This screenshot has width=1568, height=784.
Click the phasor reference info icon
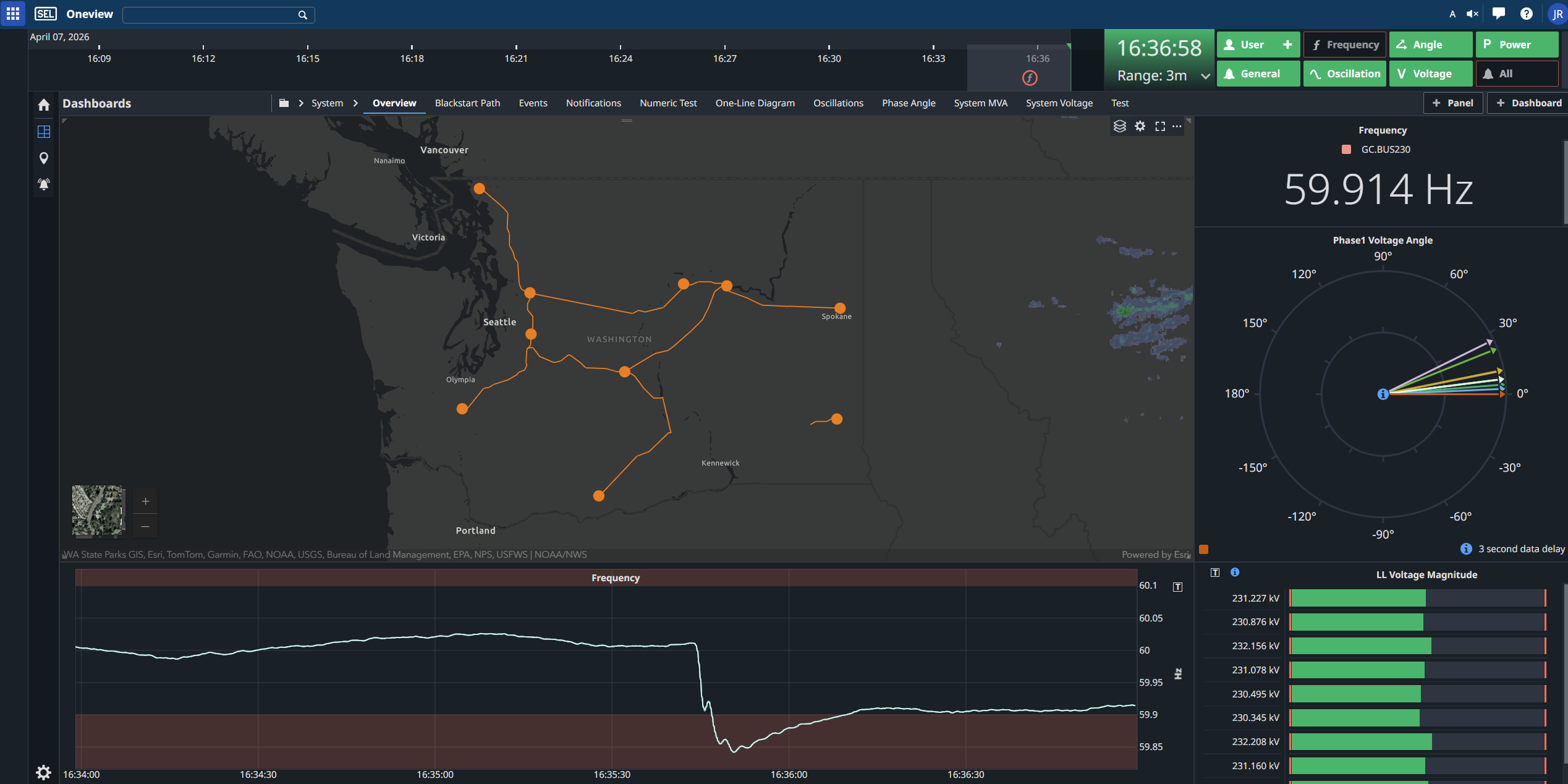[1383, 394]
